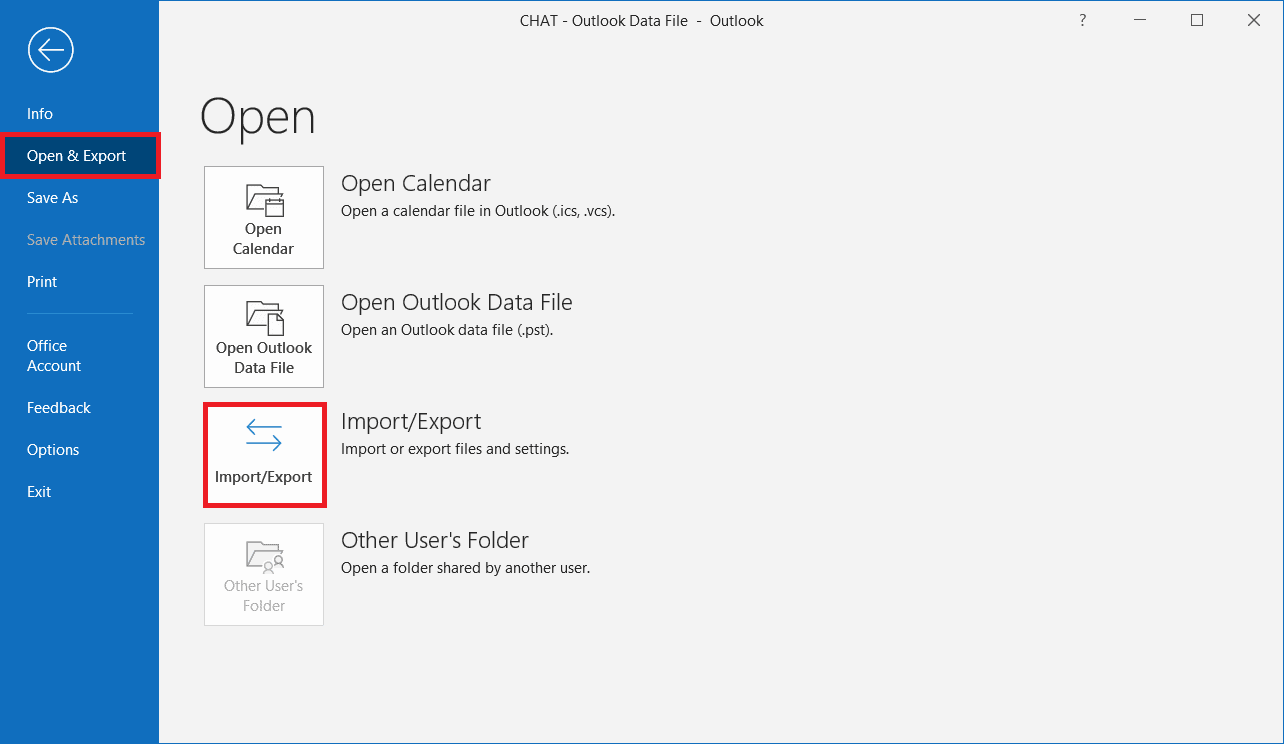
Task: Click the Open Calendar tile button
Action: 264,217
